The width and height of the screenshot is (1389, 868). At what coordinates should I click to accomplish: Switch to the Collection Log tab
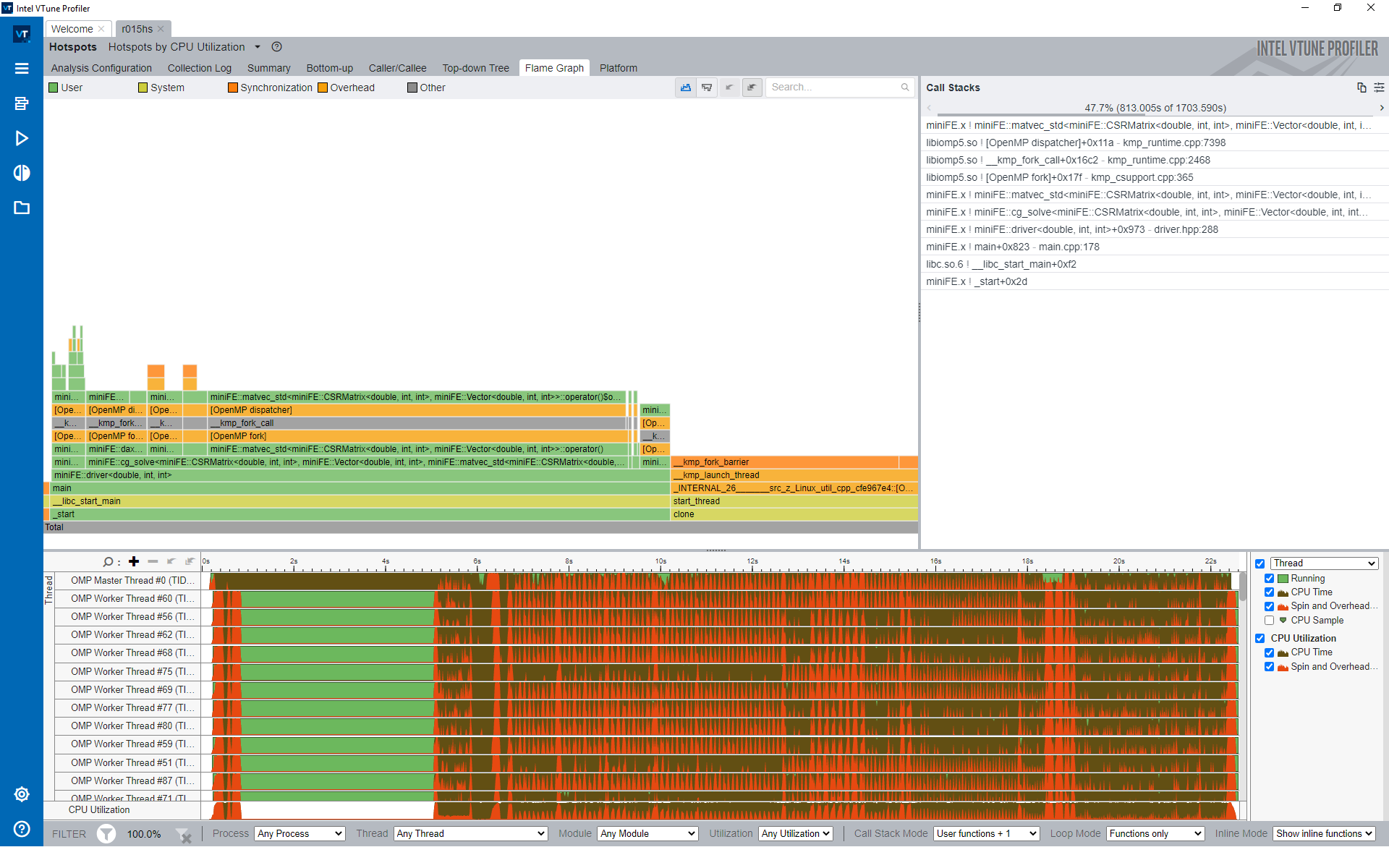coord(200,68)
